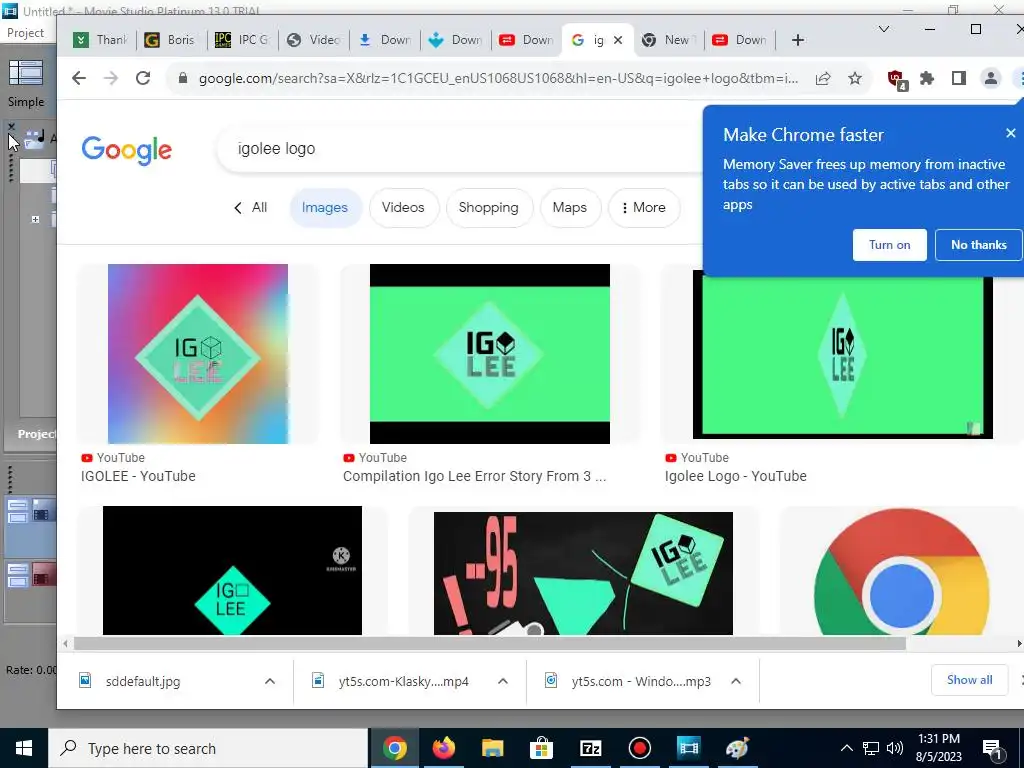
Task: Go back to All results
Action: pos(251,208)
